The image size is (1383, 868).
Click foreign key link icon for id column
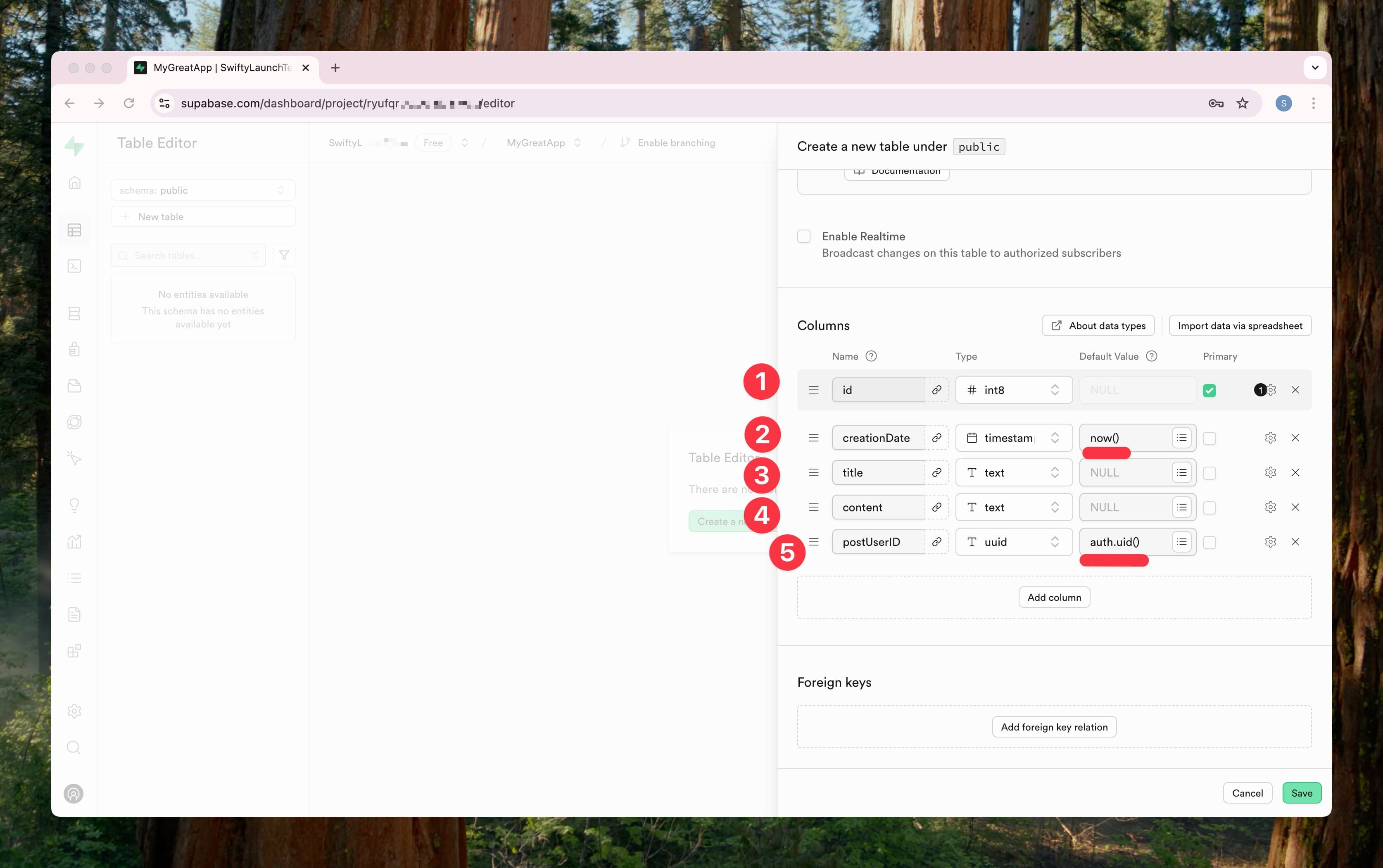936,390
